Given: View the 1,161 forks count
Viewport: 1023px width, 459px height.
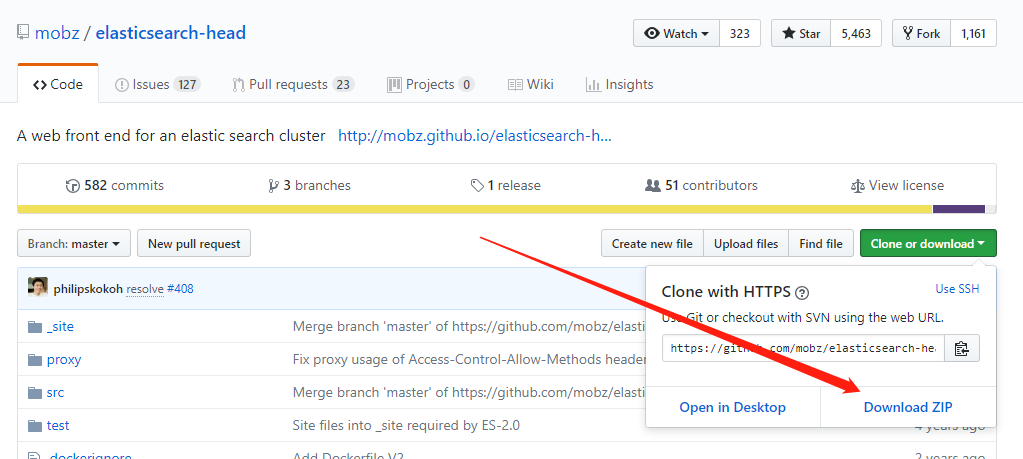Looking at the screenshot, I should pos(973,33).
